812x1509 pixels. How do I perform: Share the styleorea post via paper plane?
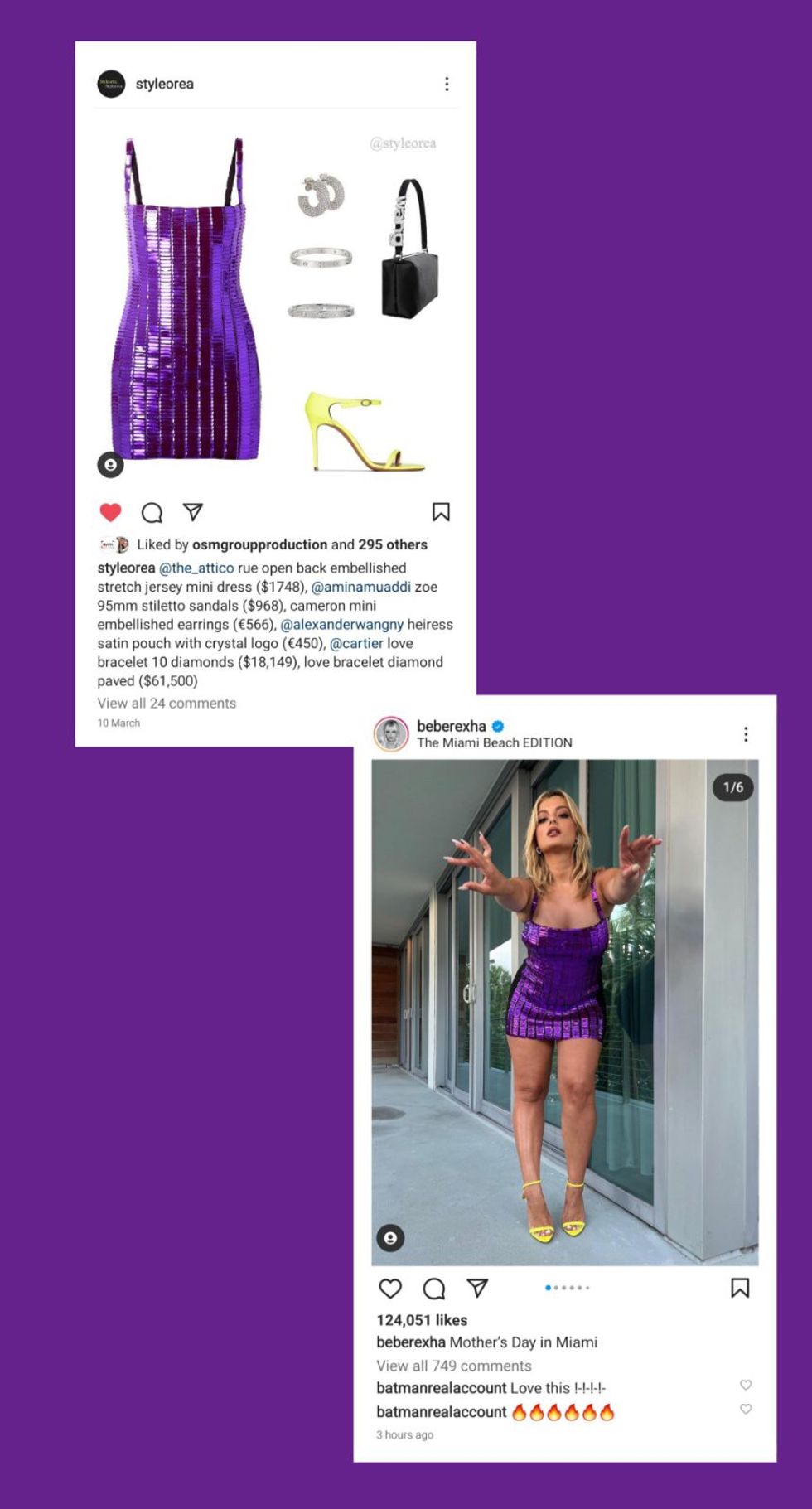tap(193, 512)
